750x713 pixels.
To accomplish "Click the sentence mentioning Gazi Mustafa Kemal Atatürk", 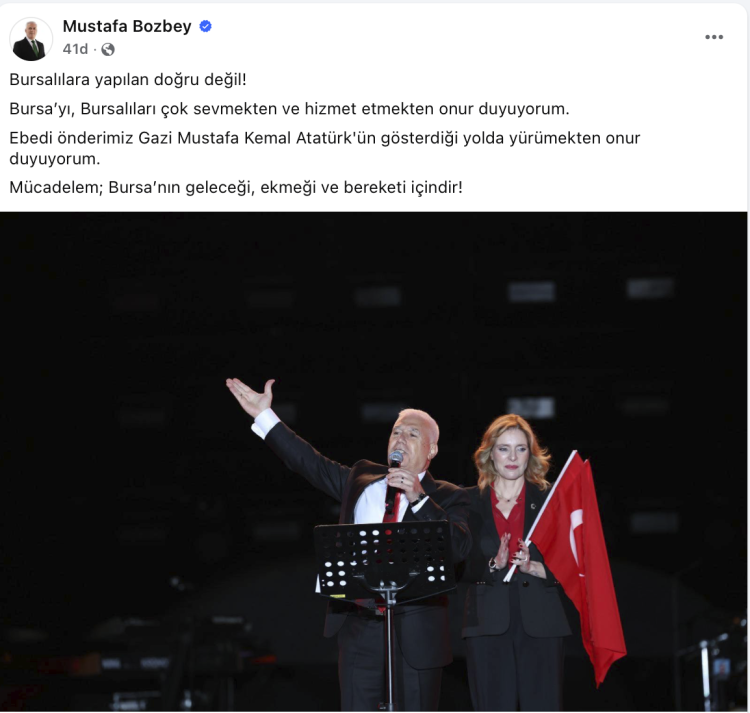I will click(325, 148).
